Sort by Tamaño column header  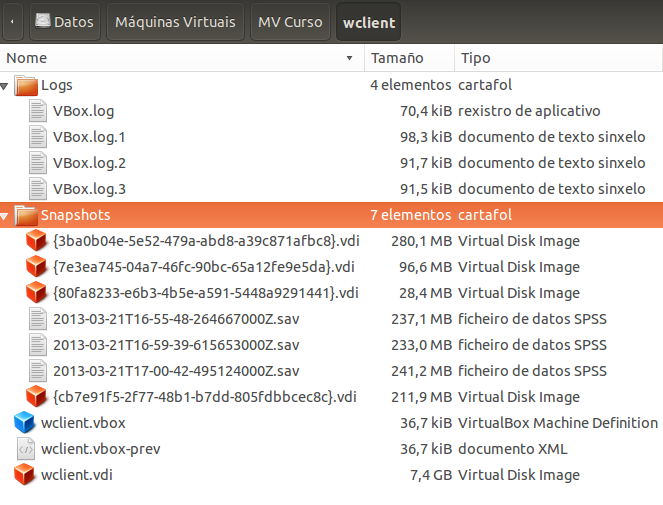pyautogui.click(x=409, y=58)
